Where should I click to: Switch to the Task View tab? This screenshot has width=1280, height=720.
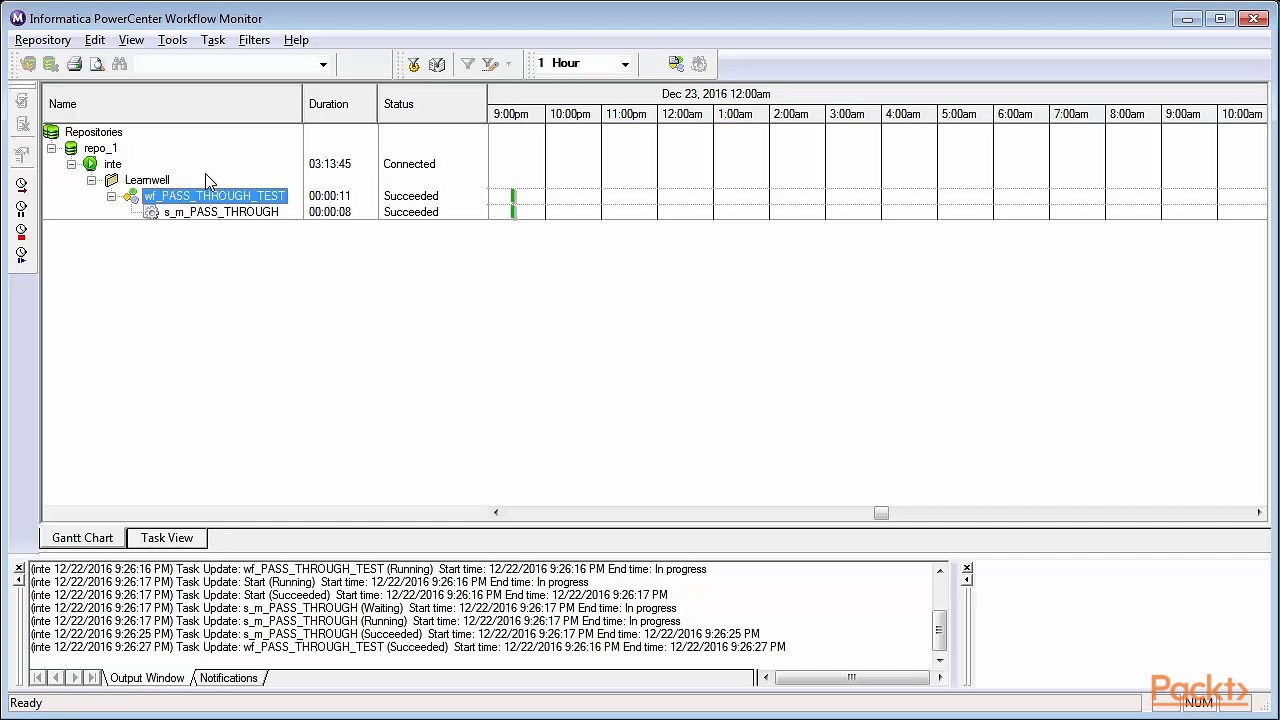point(167,538)
